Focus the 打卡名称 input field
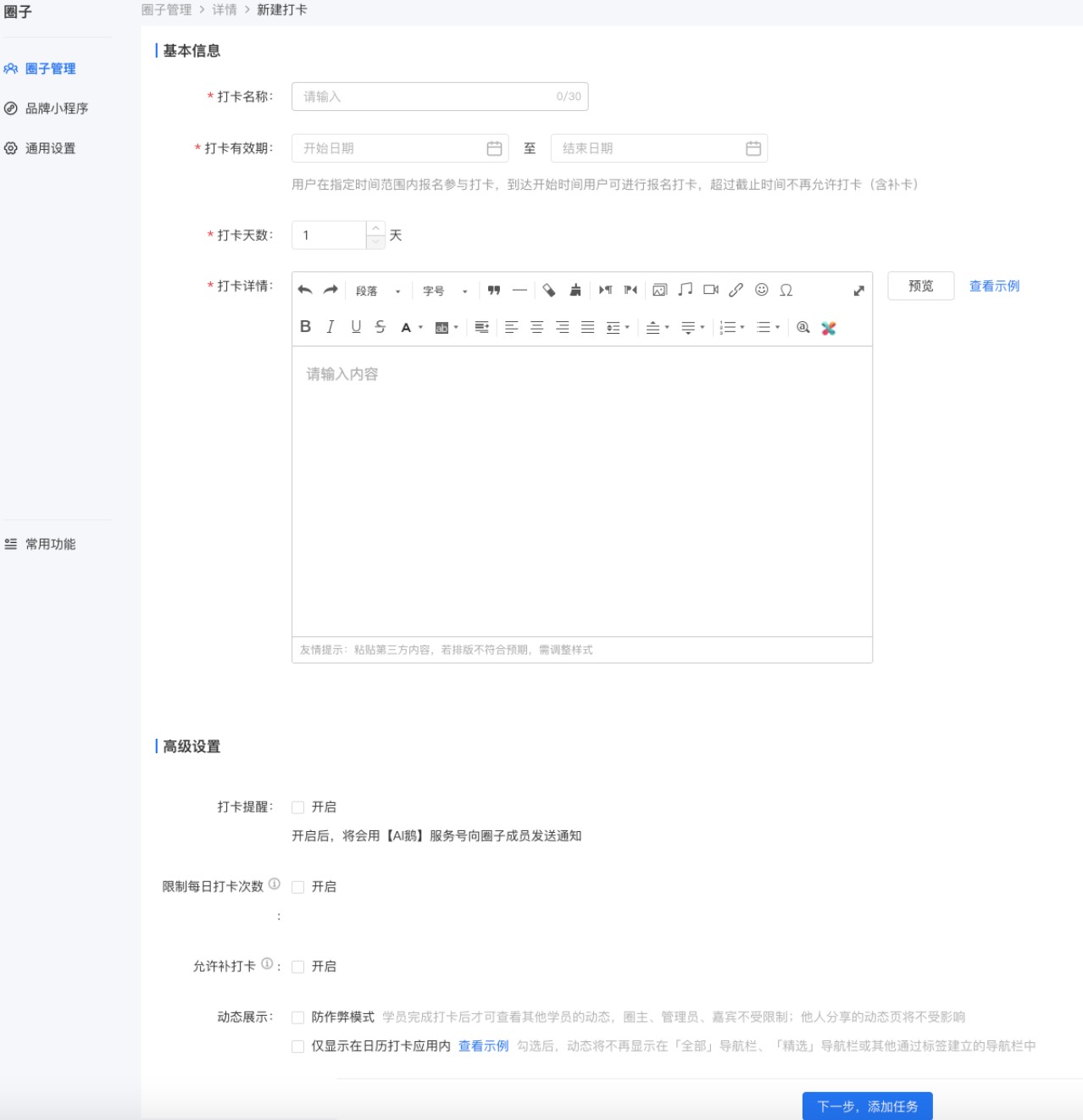The image size is (1083, 1120). tap(440, 97)
